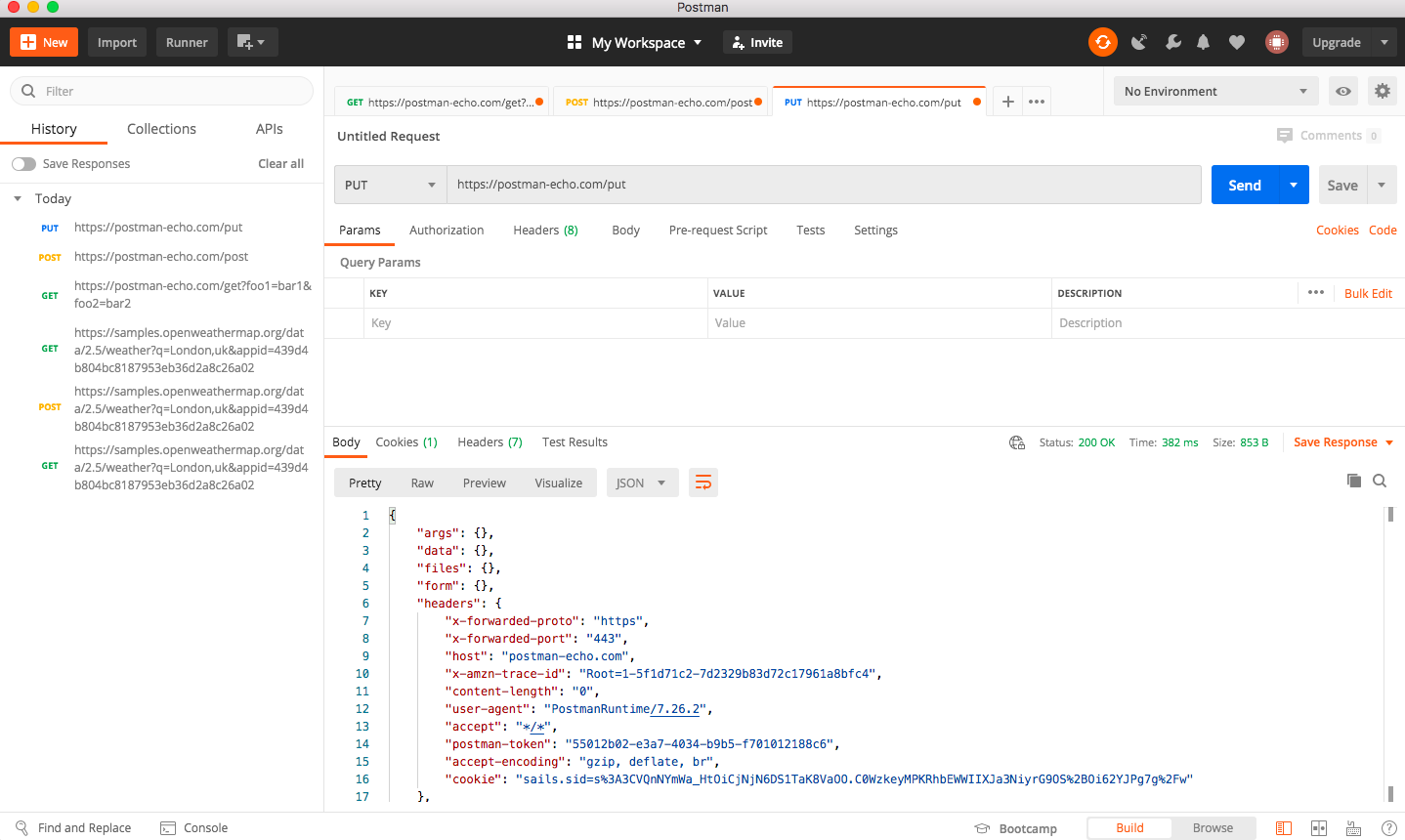The height and width of the screenshot is (840, 1405).
Task: Toggle the wrap lines icon in response
Action: click(x=702, y=483)
